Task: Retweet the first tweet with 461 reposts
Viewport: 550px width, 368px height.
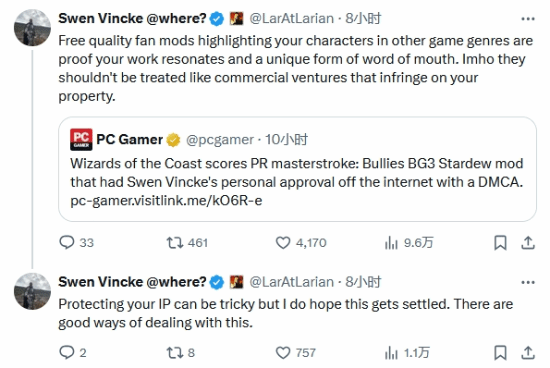Action: [187, 242]
